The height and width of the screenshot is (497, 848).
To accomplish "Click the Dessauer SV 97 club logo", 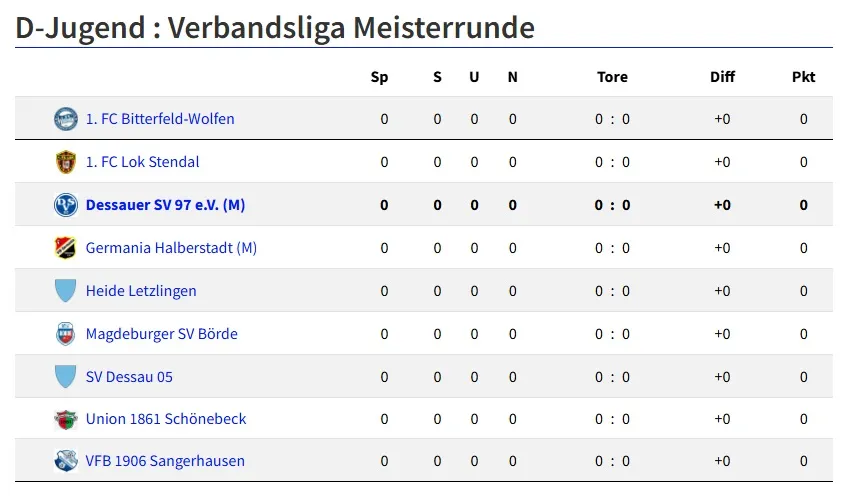I will tap(65, 205).
